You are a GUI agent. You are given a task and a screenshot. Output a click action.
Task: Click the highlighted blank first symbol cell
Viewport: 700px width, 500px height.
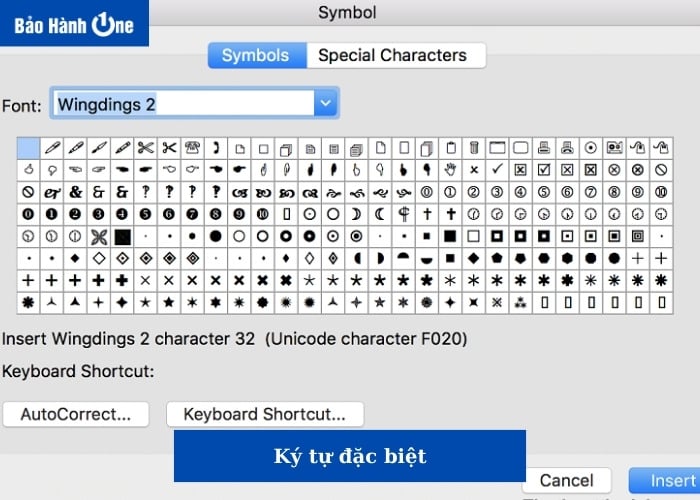(x=28, y=147)
